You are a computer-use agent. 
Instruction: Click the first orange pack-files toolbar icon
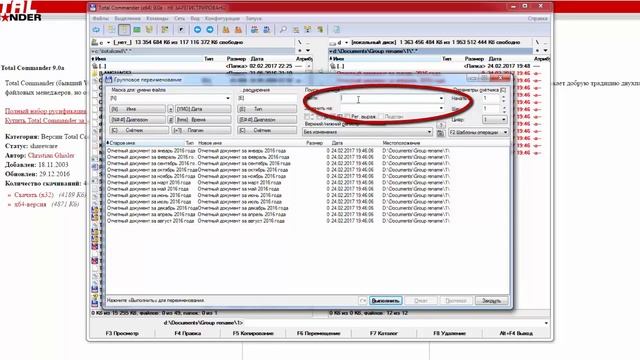pyautogui.click(x=226, y=30)
